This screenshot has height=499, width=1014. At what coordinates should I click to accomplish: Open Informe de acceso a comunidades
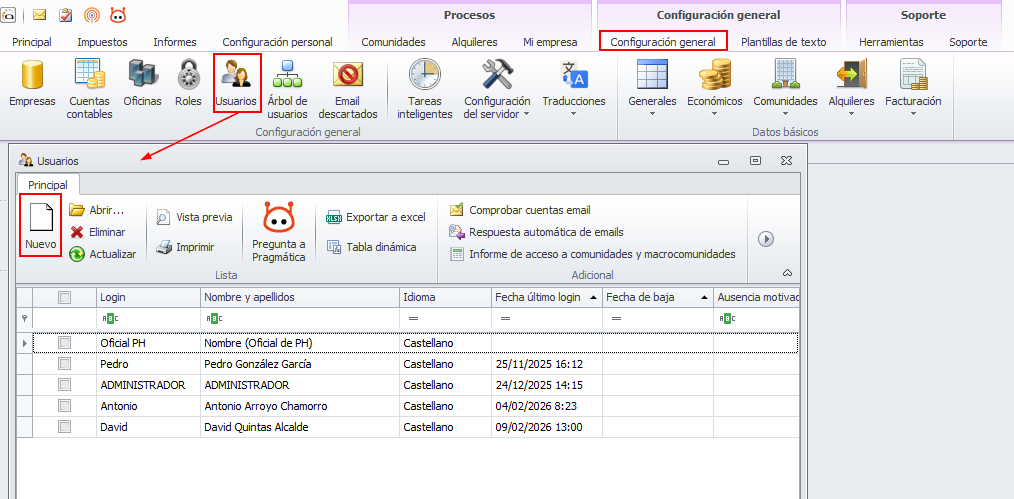coord(592,254)
